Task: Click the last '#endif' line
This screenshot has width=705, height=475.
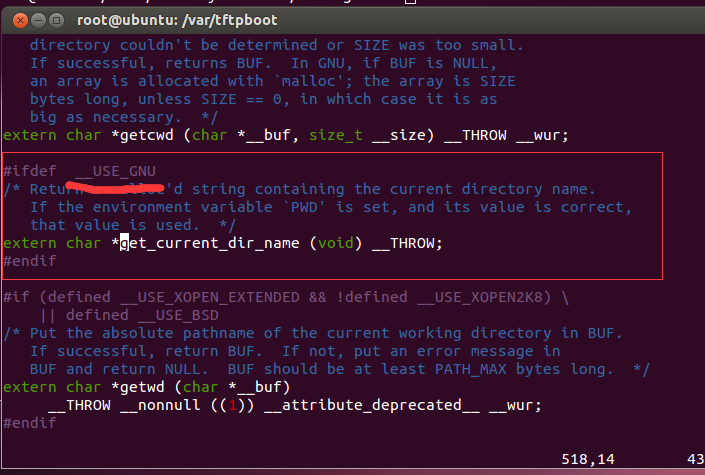Action: pos(30,423)
